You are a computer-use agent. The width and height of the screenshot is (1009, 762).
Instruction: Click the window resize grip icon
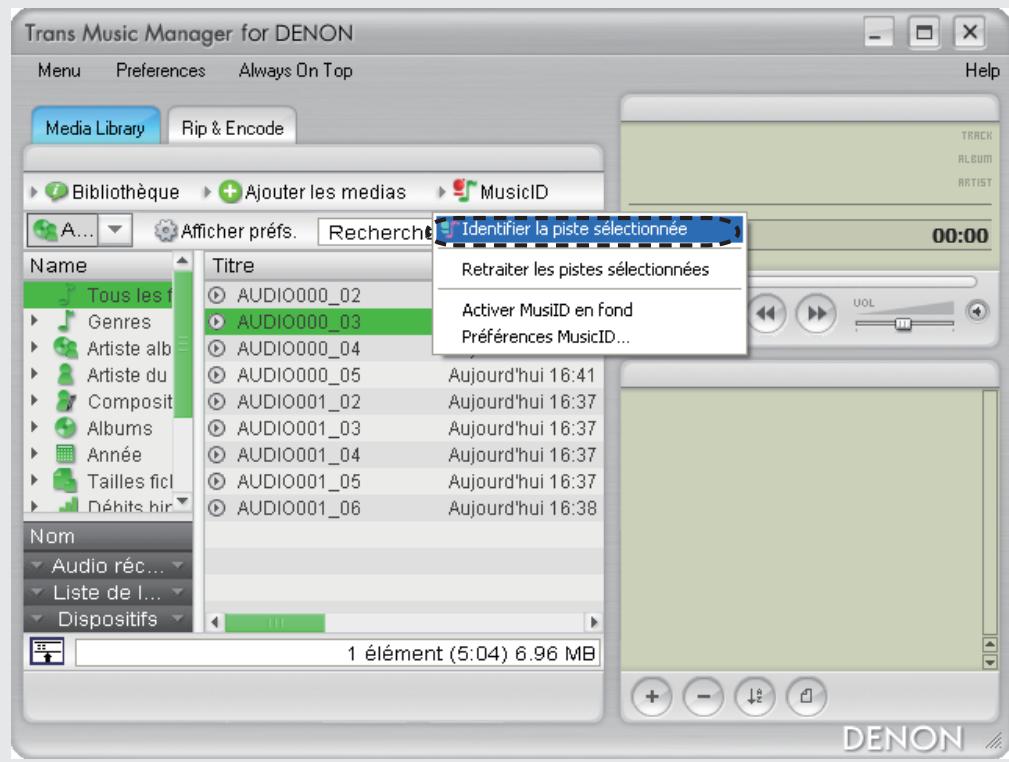coord(994,742)
